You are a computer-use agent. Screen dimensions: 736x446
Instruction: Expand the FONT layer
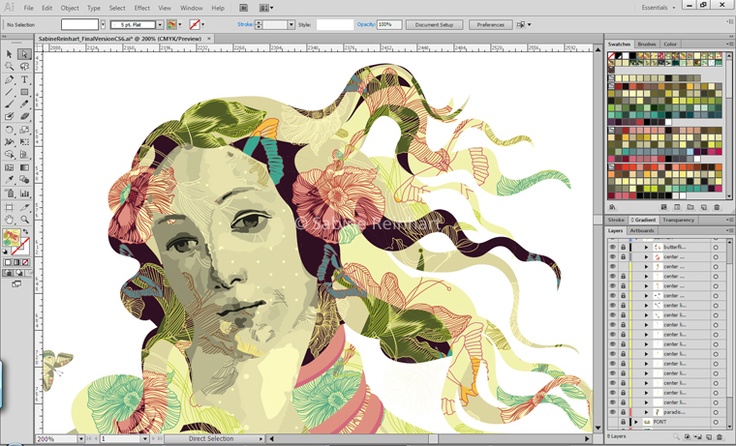tap(637, 423)
